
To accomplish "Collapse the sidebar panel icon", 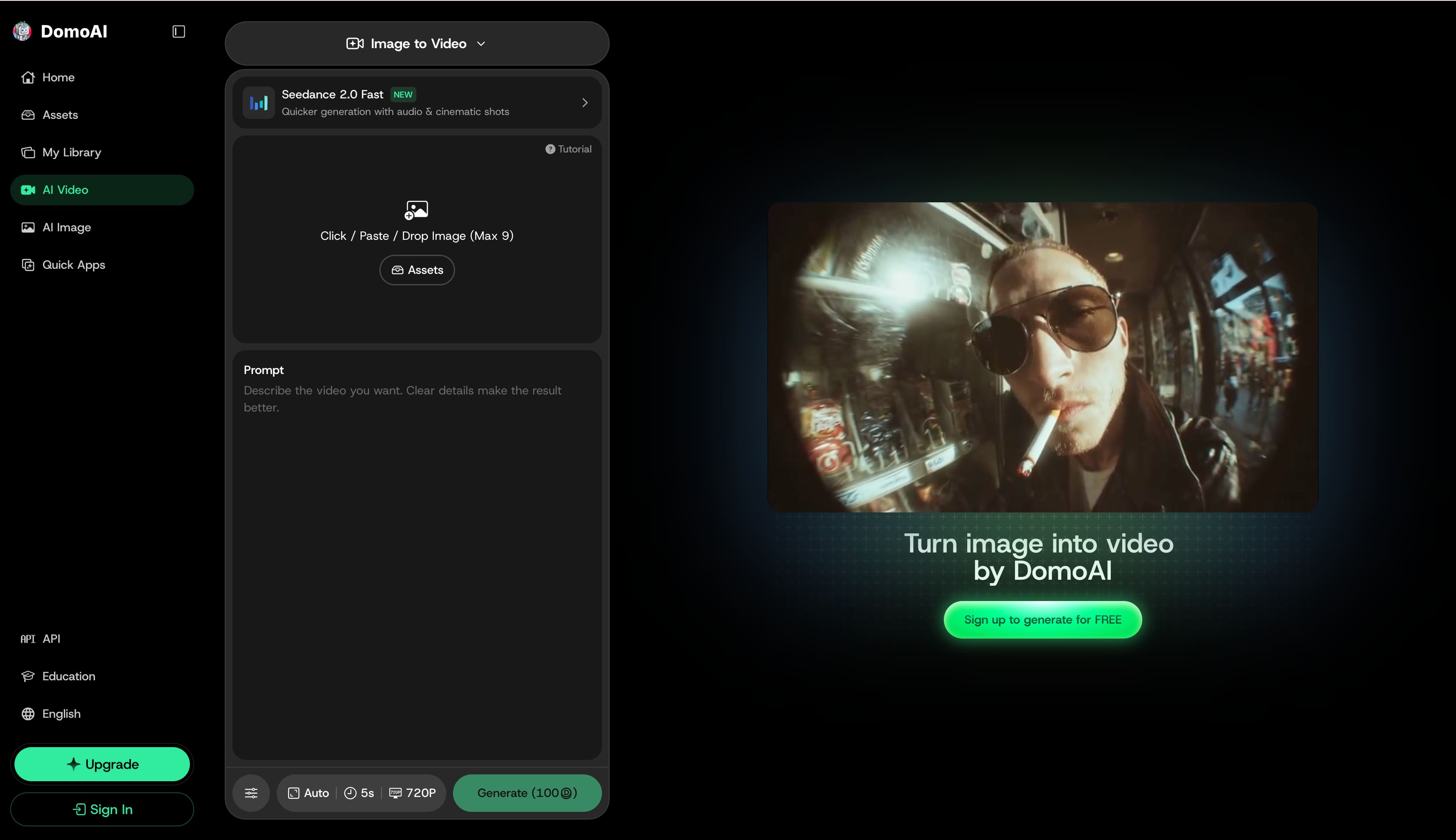I will 179,31.
